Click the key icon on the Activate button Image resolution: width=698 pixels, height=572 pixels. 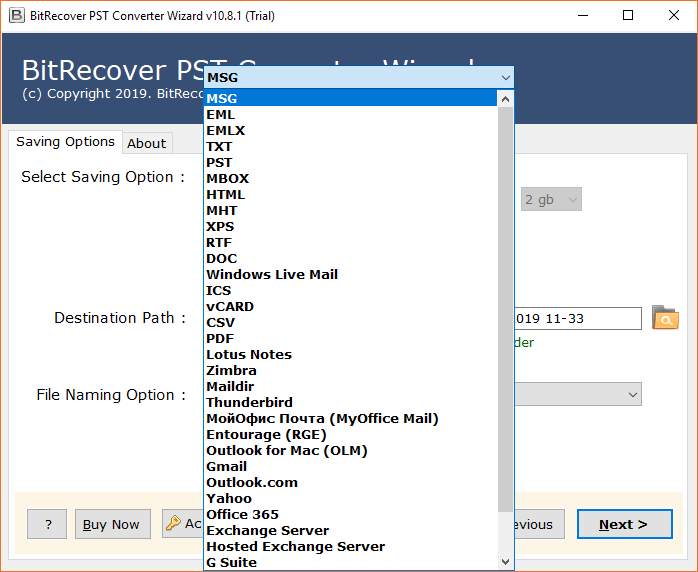pyautogui.click(x=173, y=523)
